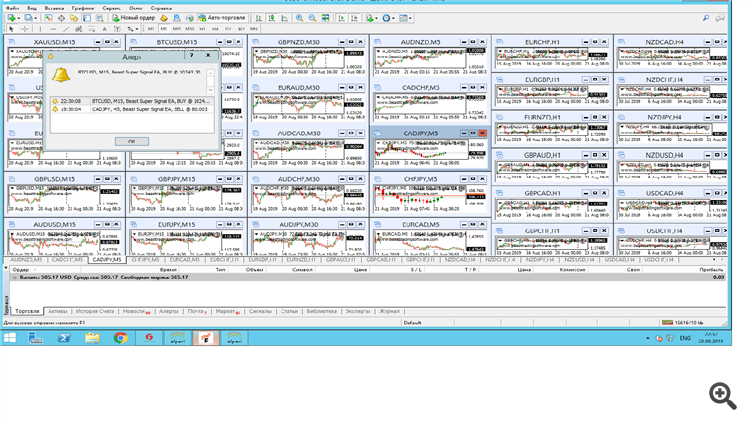Open the Вставка menu
Image resolution: width=750 pixels, height=422 pixels.
point(55,8)
